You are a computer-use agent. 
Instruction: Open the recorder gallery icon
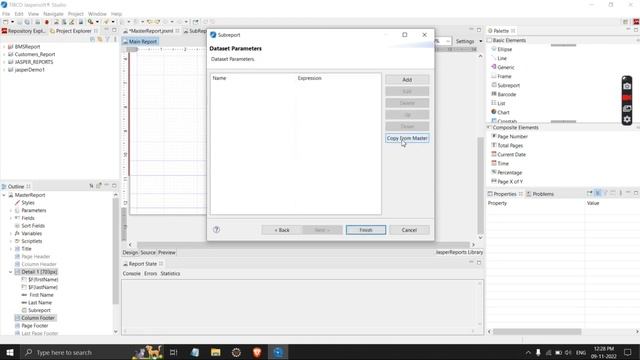pyautogui.click(x=627, y=109)
